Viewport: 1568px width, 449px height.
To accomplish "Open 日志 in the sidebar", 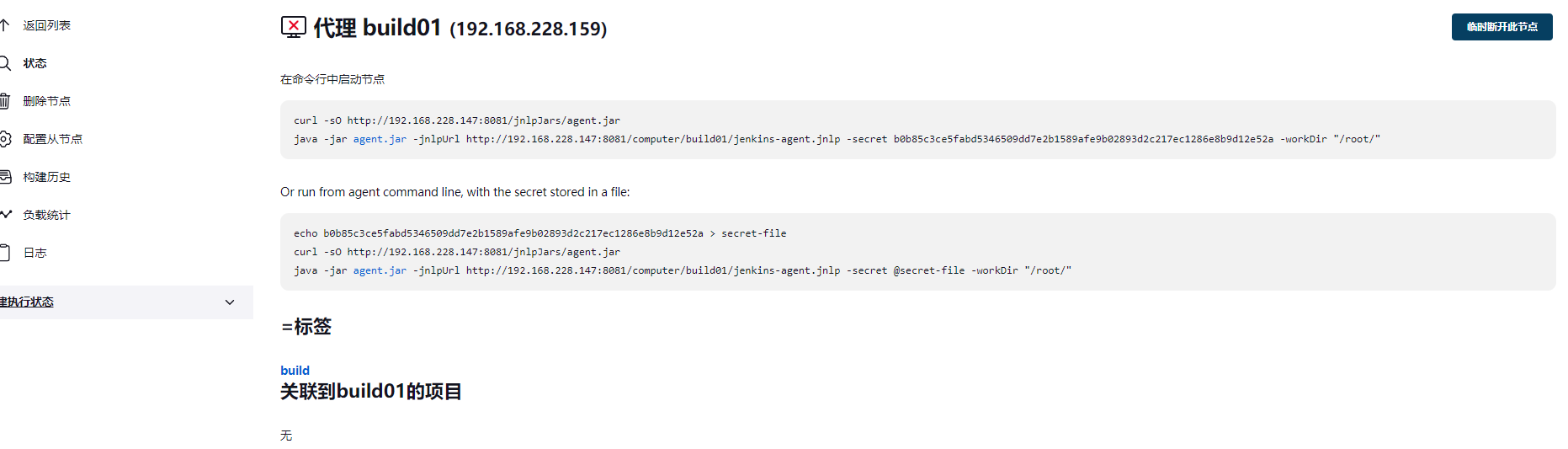I will click(35, 253).
